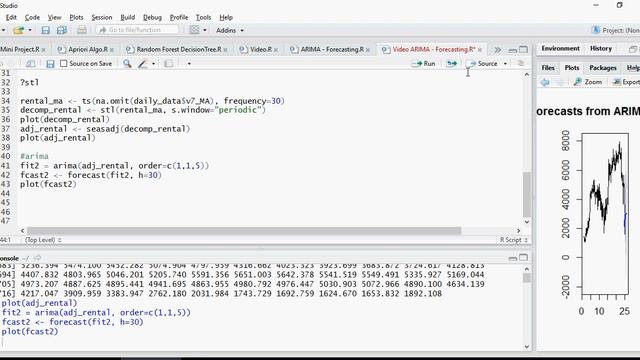Expand the recent files dropdown arrow
Screen dimensions: 640x360
click(30, 30)
